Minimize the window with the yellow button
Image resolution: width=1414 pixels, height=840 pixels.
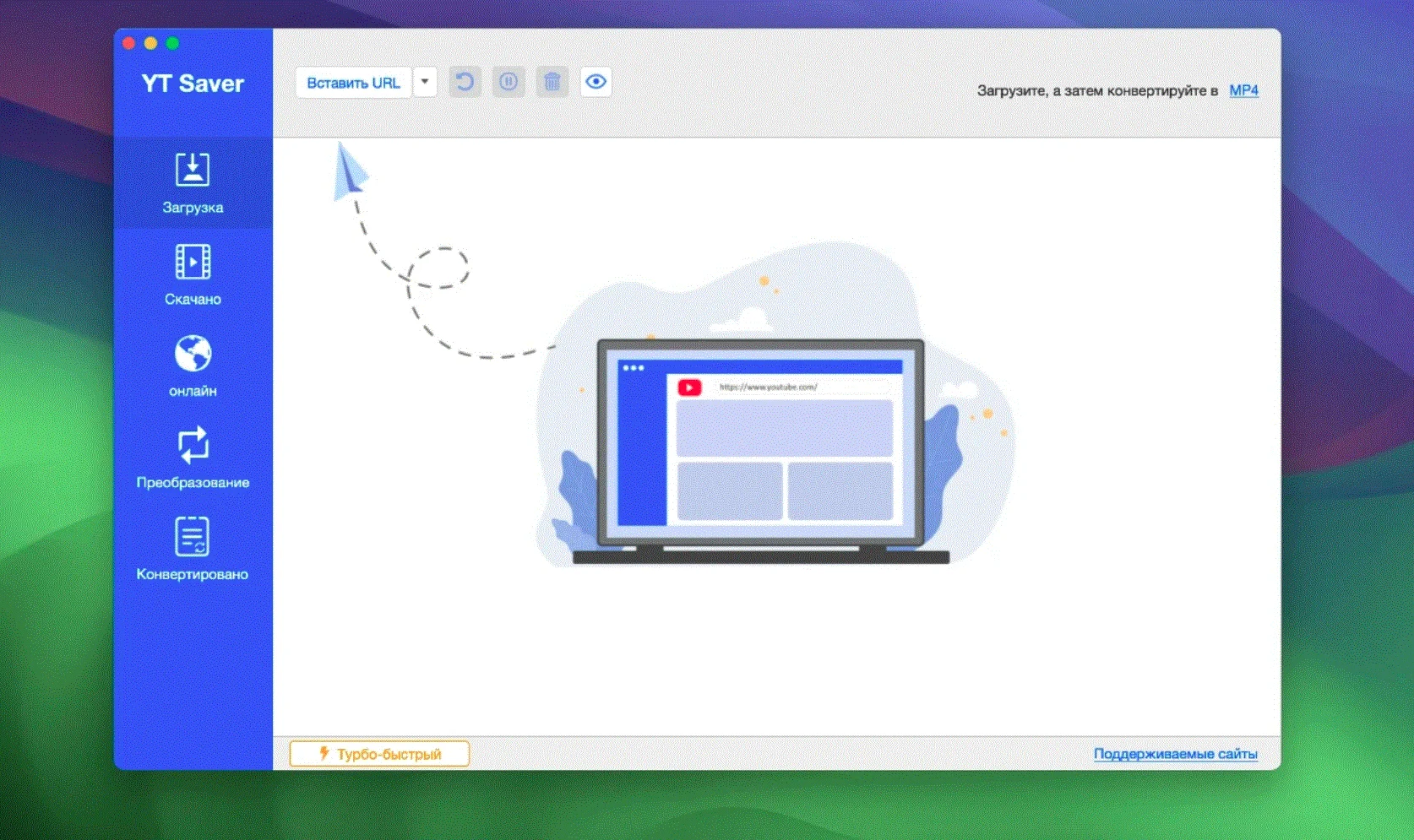pyautogui.click(x=150, y=43)
